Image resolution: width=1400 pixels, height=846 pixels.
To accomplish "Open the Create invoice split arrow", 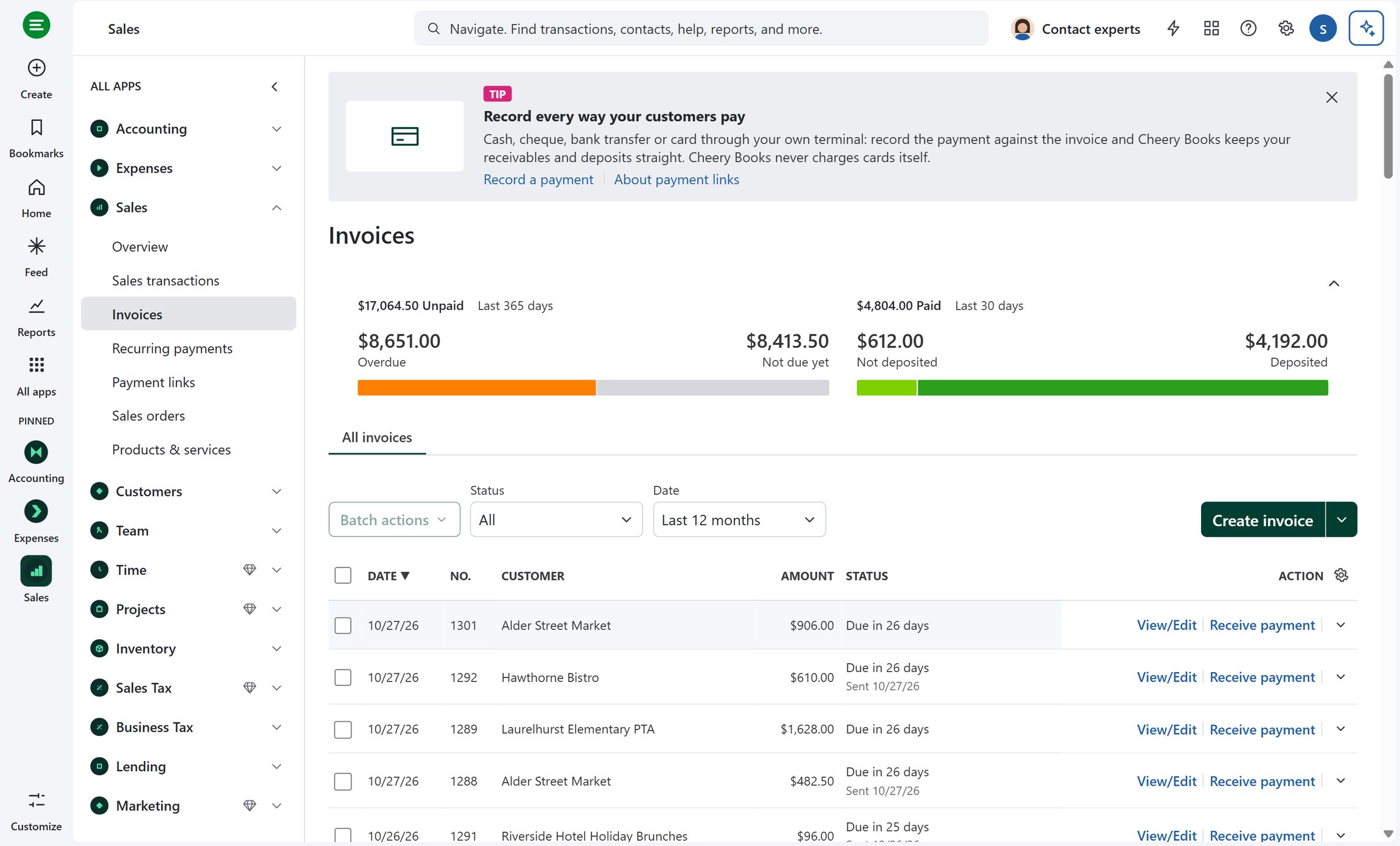I will pyautogui.click(x=1341, y=519).
